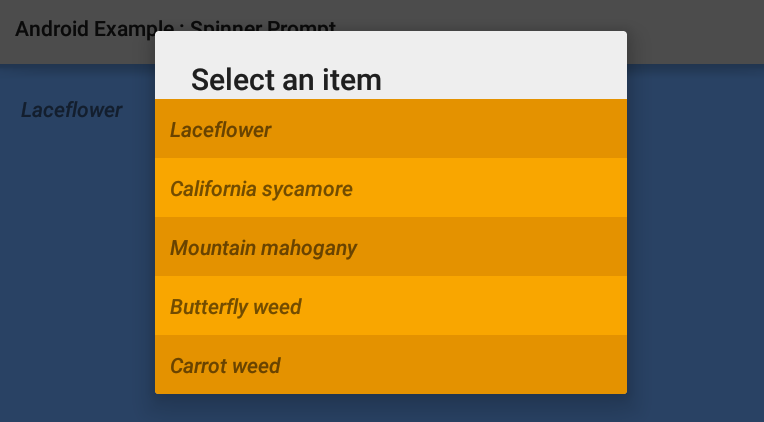Click the Android Example app bar title

(85, 29)
